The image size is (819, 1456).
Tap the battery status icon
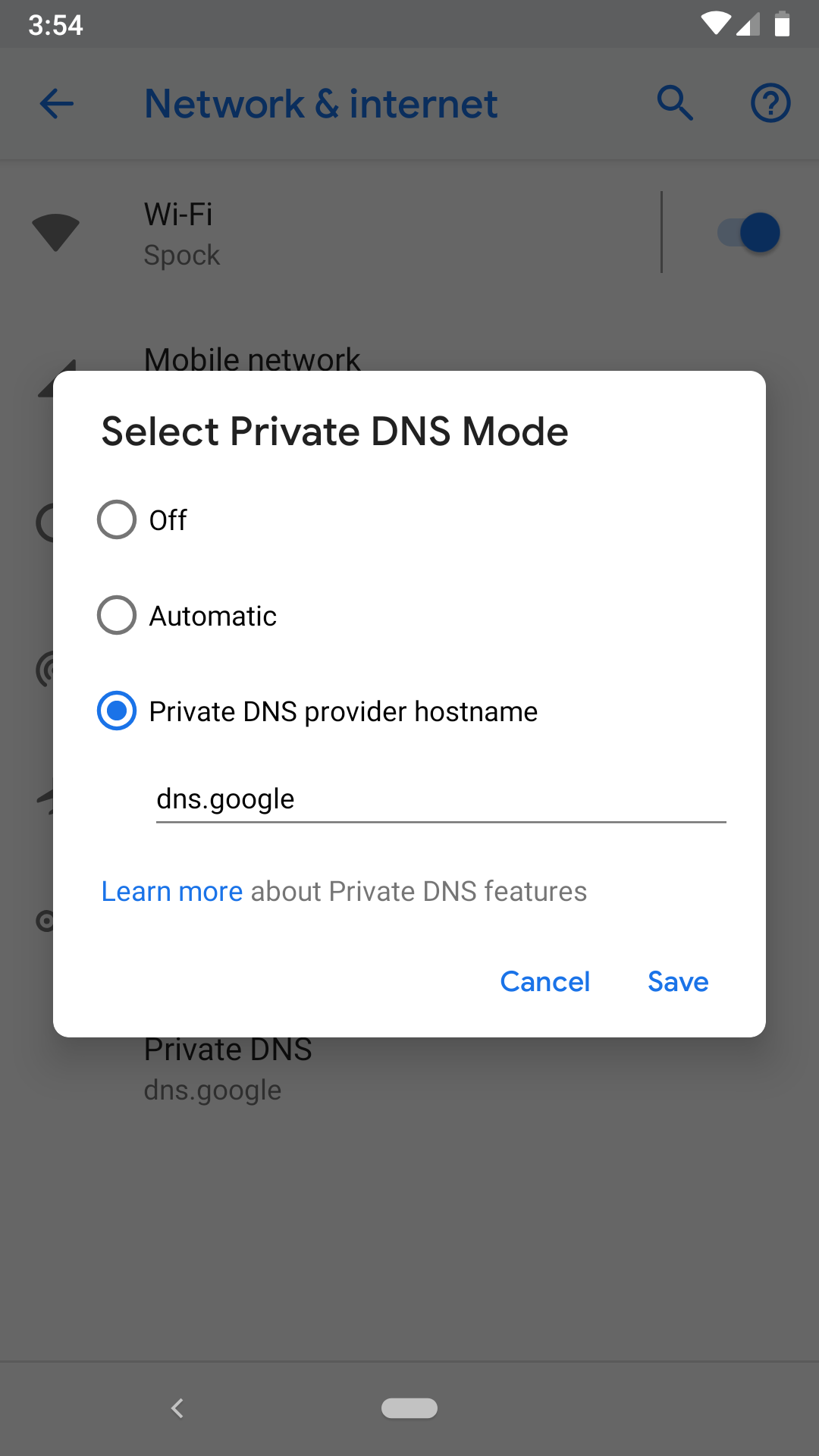click(783, 24)
